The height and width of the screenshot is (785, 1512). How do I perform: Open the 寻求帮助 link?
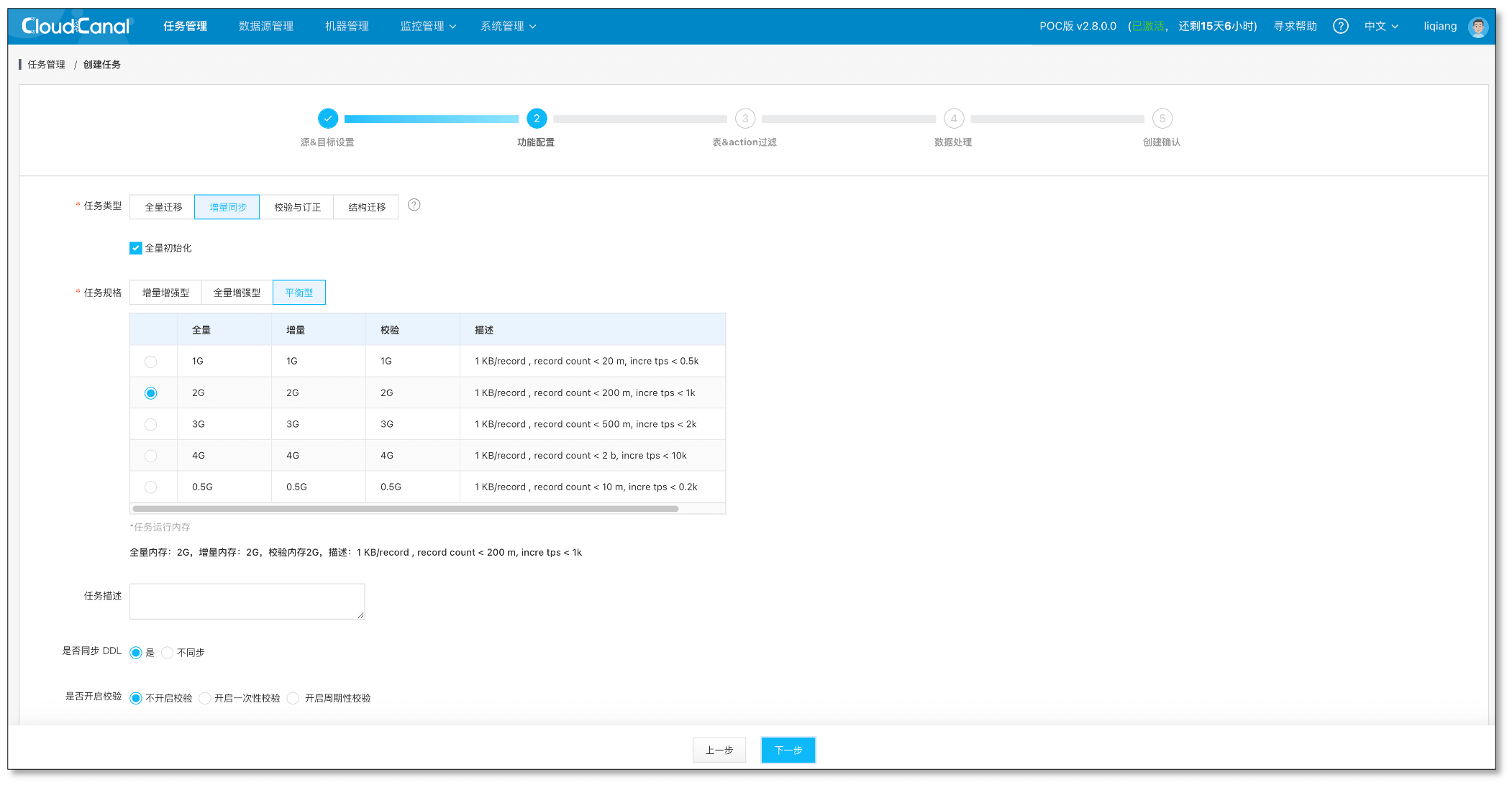1293,26
